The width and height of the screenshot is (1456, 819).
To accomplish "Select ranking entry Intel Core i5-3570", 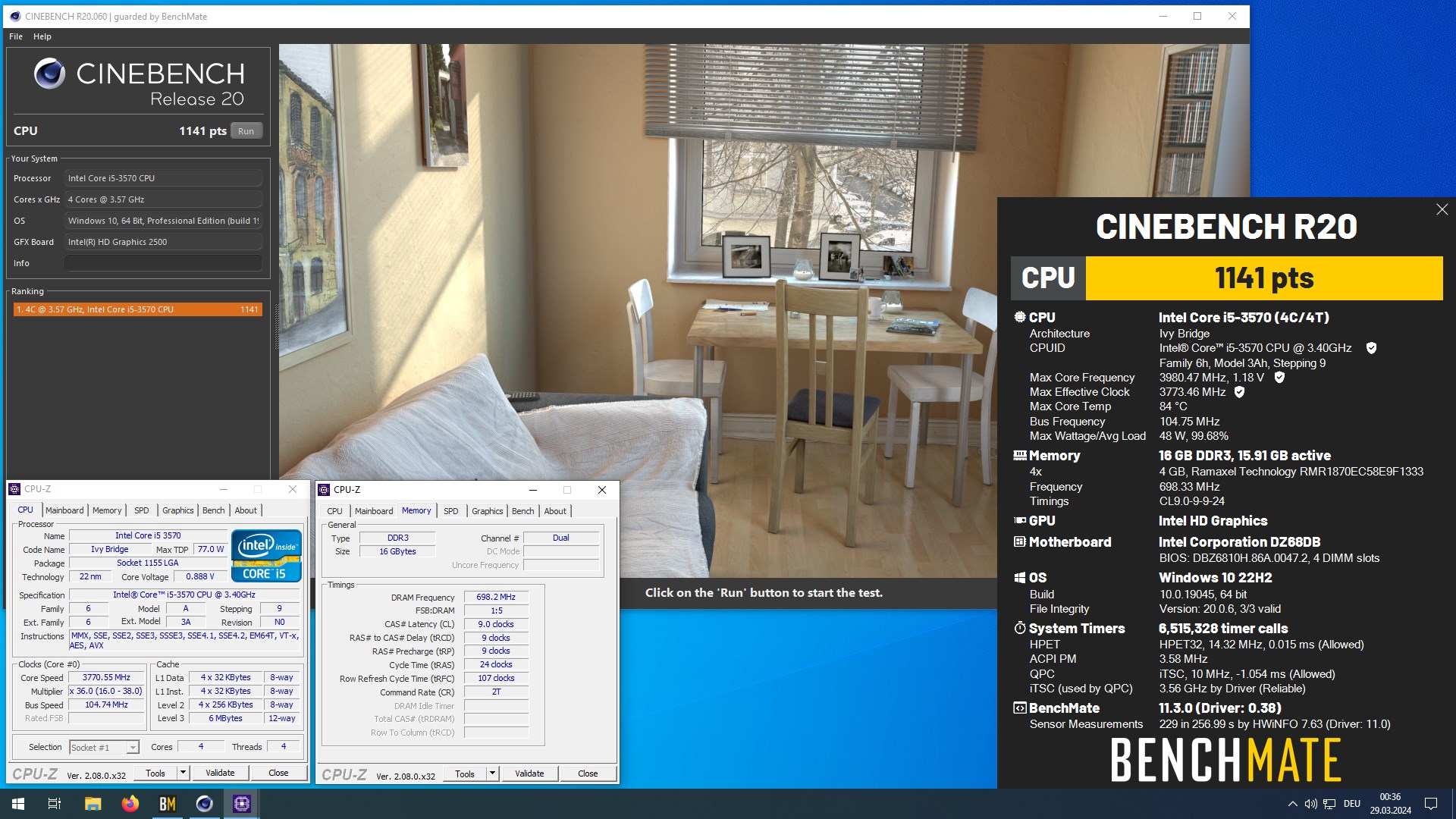I will pos(137,309).
